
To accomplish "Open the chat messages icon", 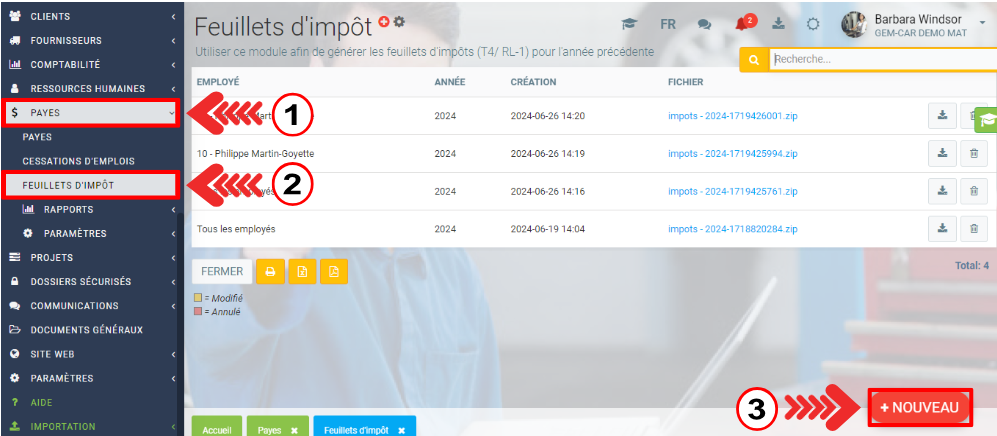I will [705, 24].
